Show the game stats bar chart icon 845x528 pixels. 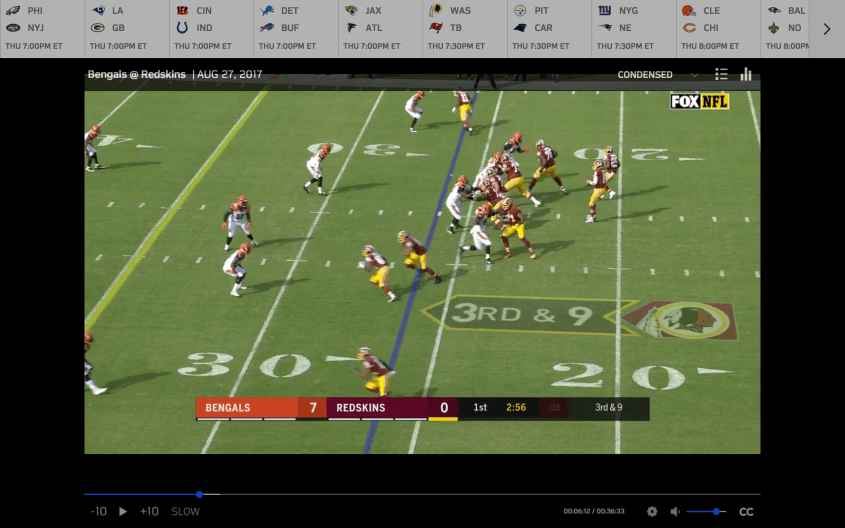746,74
